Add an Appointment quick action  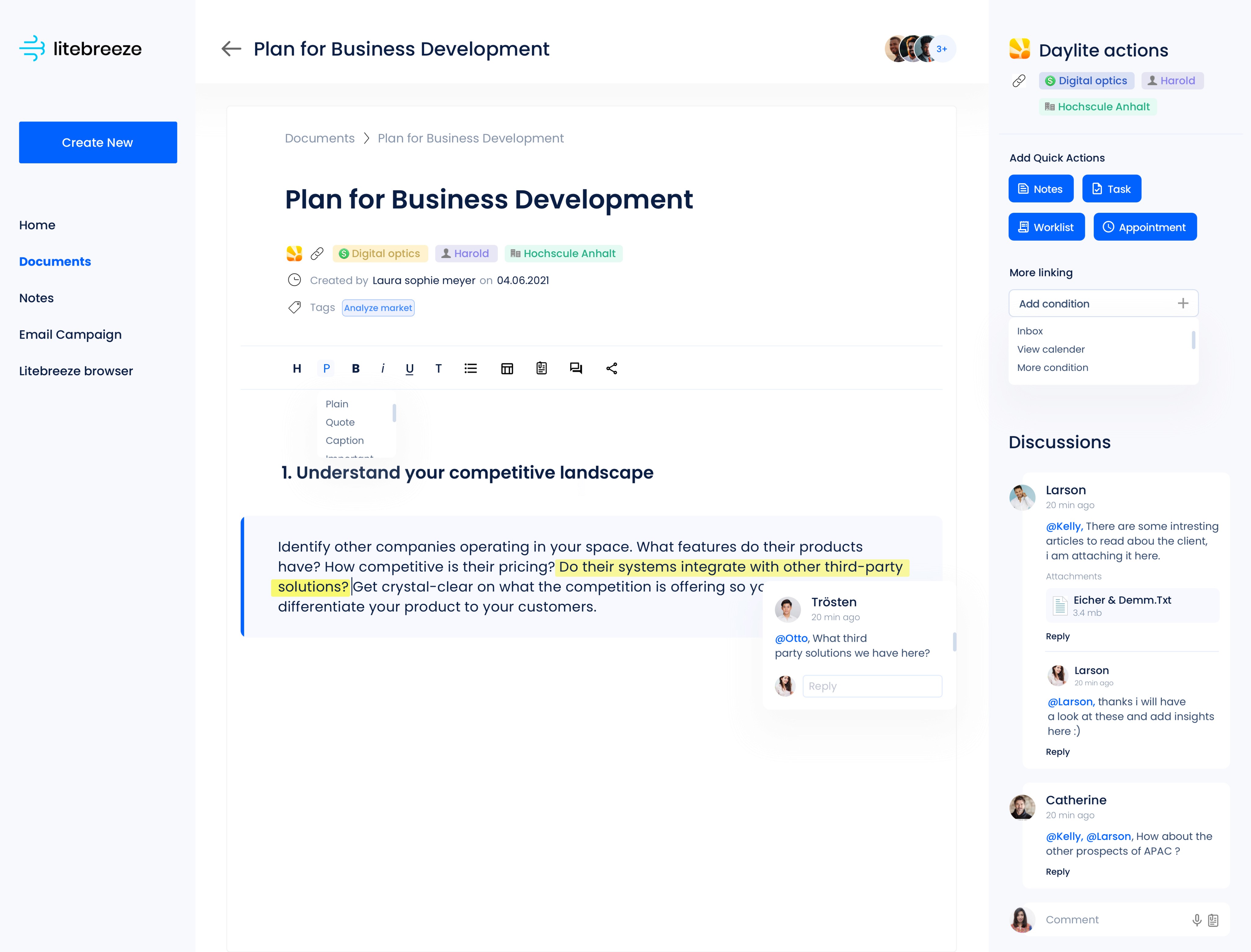(1144, 227)
